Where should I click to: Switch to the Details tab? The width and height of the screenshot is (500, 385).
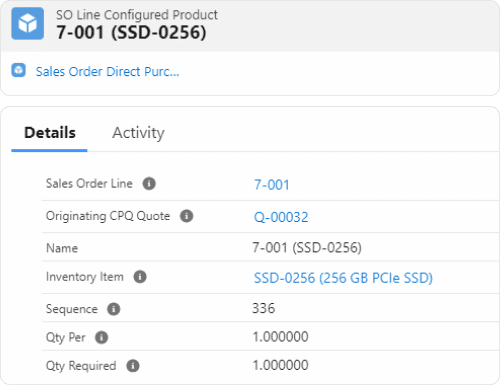coord(50,133)
